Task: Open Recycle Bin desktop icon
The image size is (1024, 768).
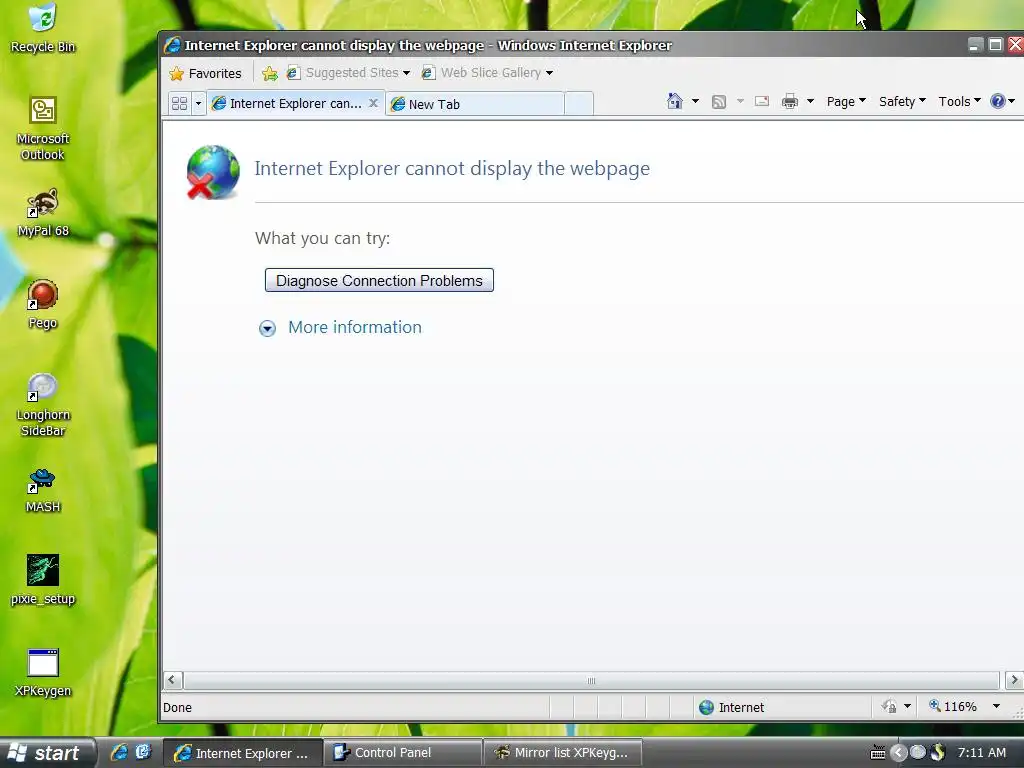Action: (x=42, y=28)
